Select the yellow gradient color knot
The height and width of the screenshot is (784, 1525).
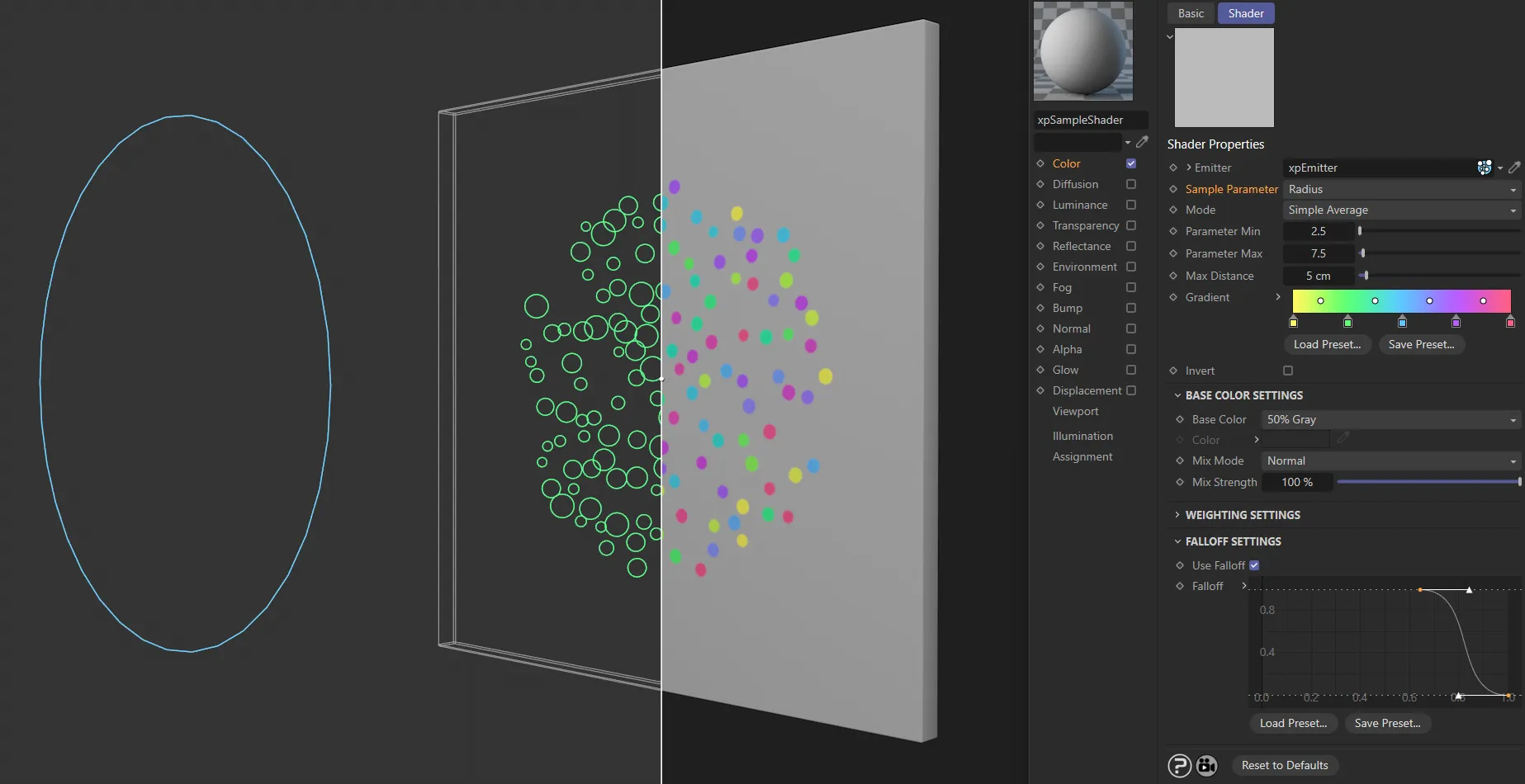(x=1293, y=322)
